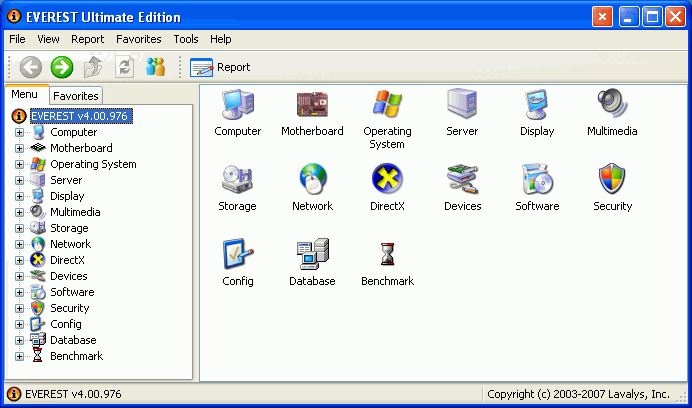Image resolution: width=692 pixels, height=408 pixels.
Task: Select DirectX in the tree
Action: (x=67, y=260)
